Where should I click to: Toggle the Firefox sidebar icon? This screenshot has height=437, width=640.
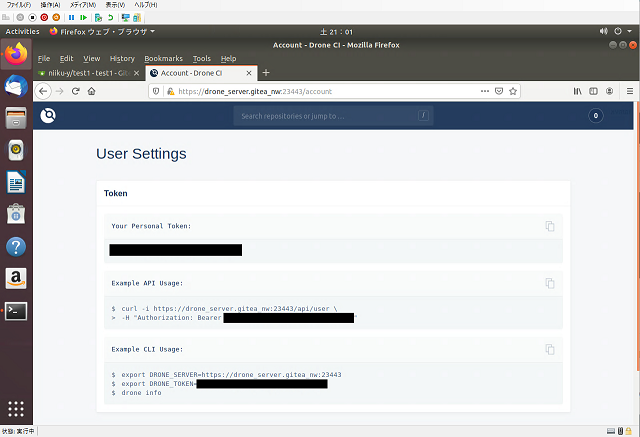(593, 91)
